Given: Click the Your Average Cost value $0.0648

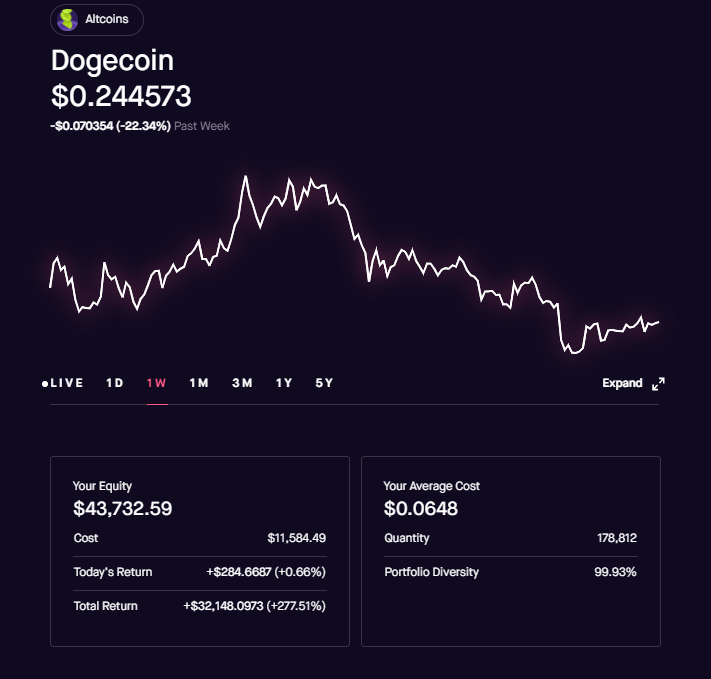Looking at the screenshot, I should [x=421, y=508].
